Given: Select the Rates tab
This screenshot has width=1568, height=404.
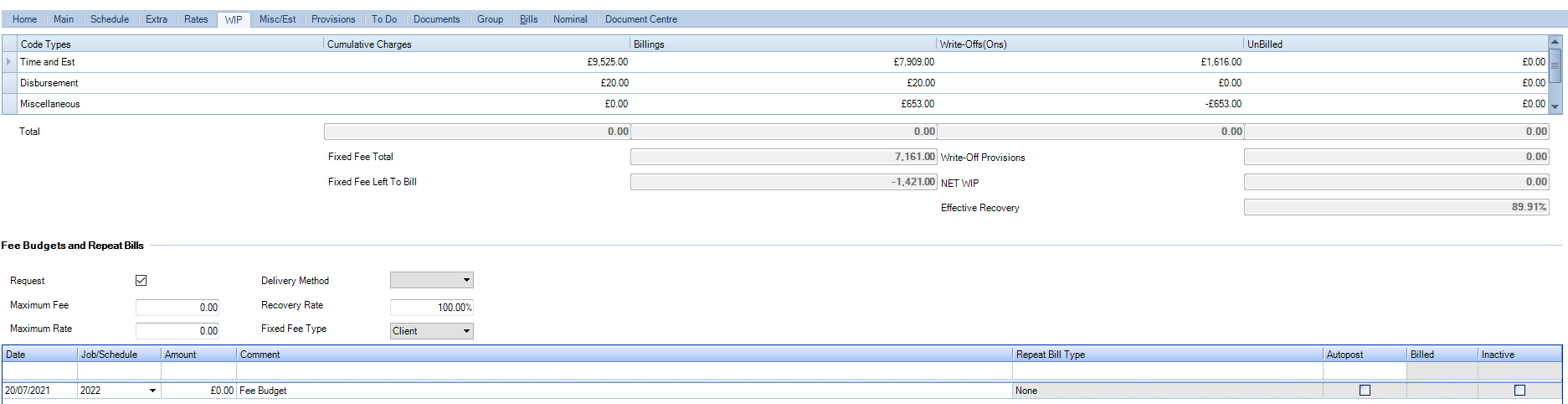Looking at the screenshot, I should [x=196, y=19].
